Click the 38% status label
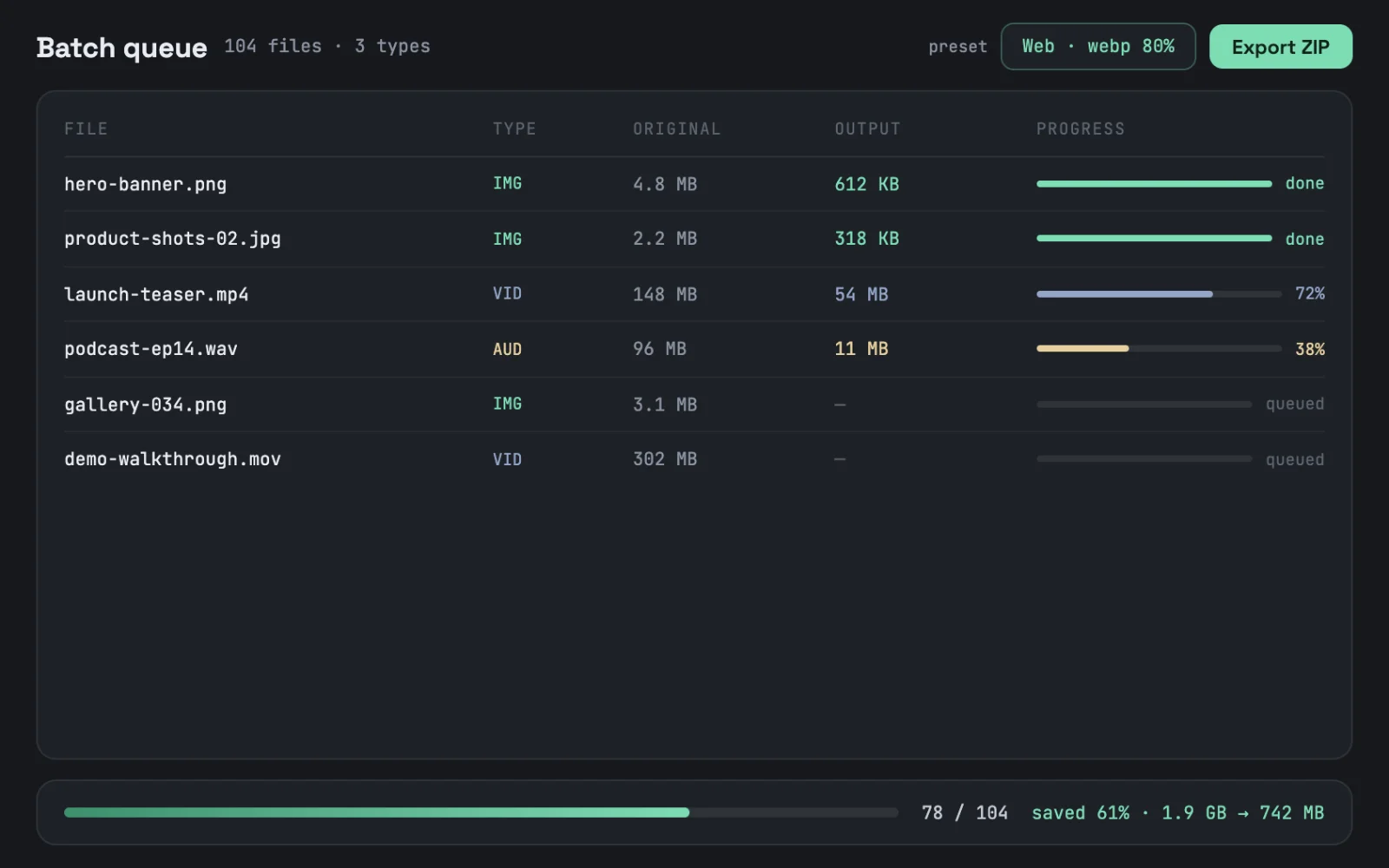The width and height of the screenshot is (1389, 868). [x=1310, y=349]
